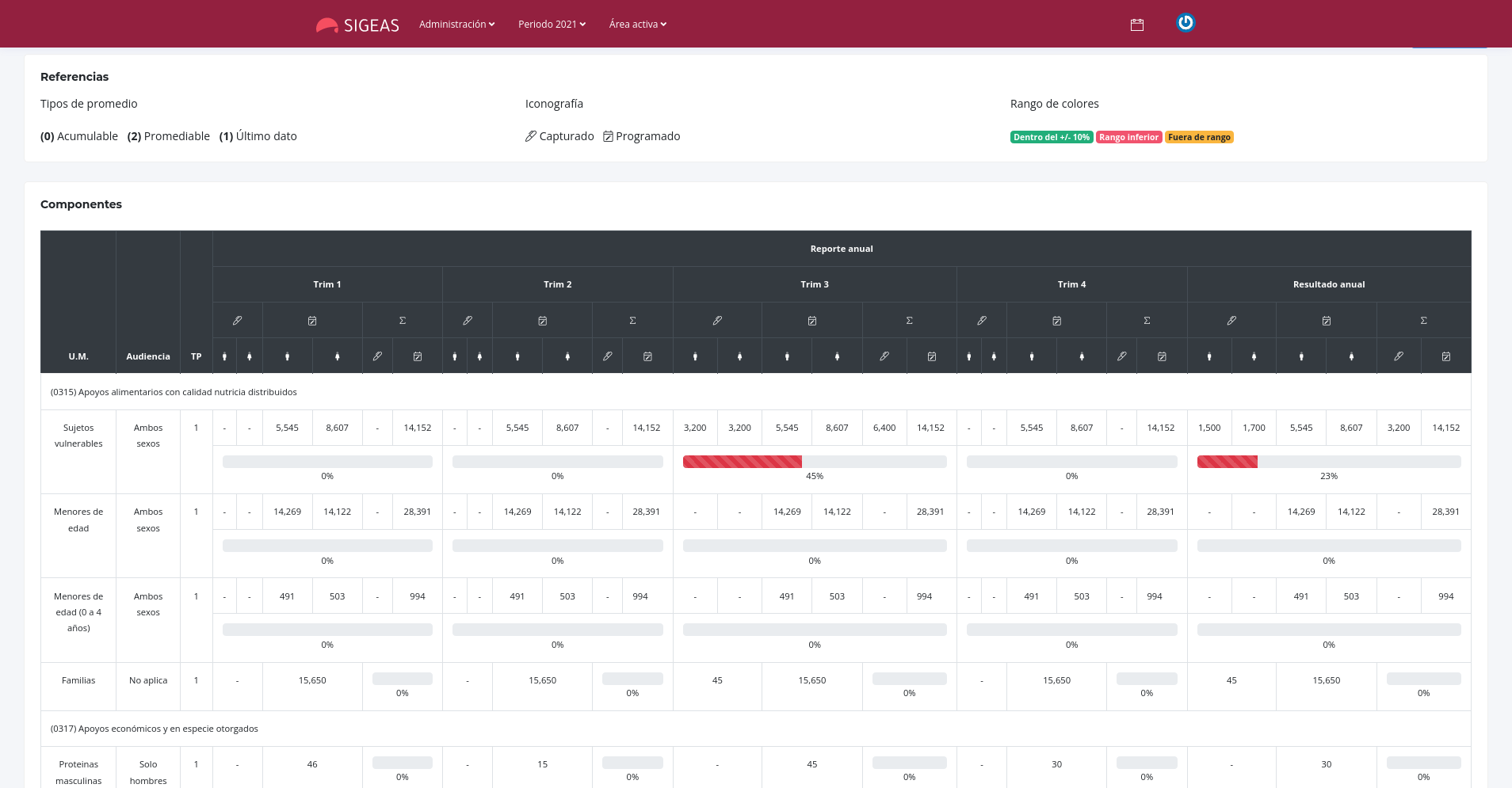Select the Trim 4 header cell
The image size is (1512, 788).
(x=1072, y=284)
